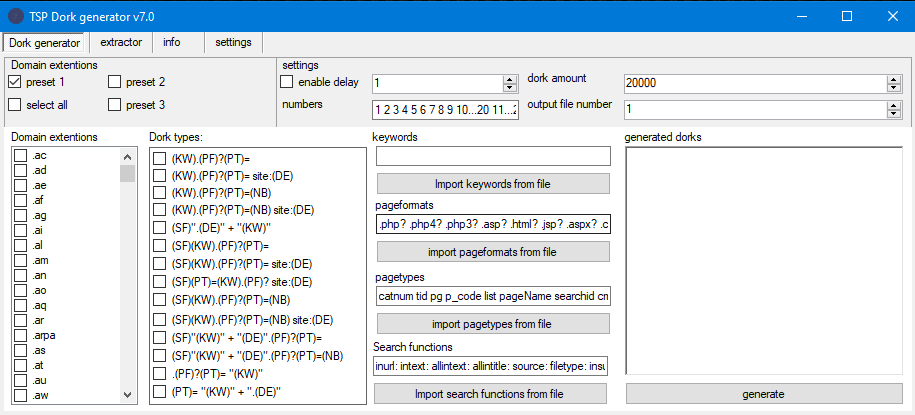This screenshot has height=415, width=915.
Task: Check dork type (SF)(KW).(PF)?(PT)=(NB)
Action: pos(159,300)
